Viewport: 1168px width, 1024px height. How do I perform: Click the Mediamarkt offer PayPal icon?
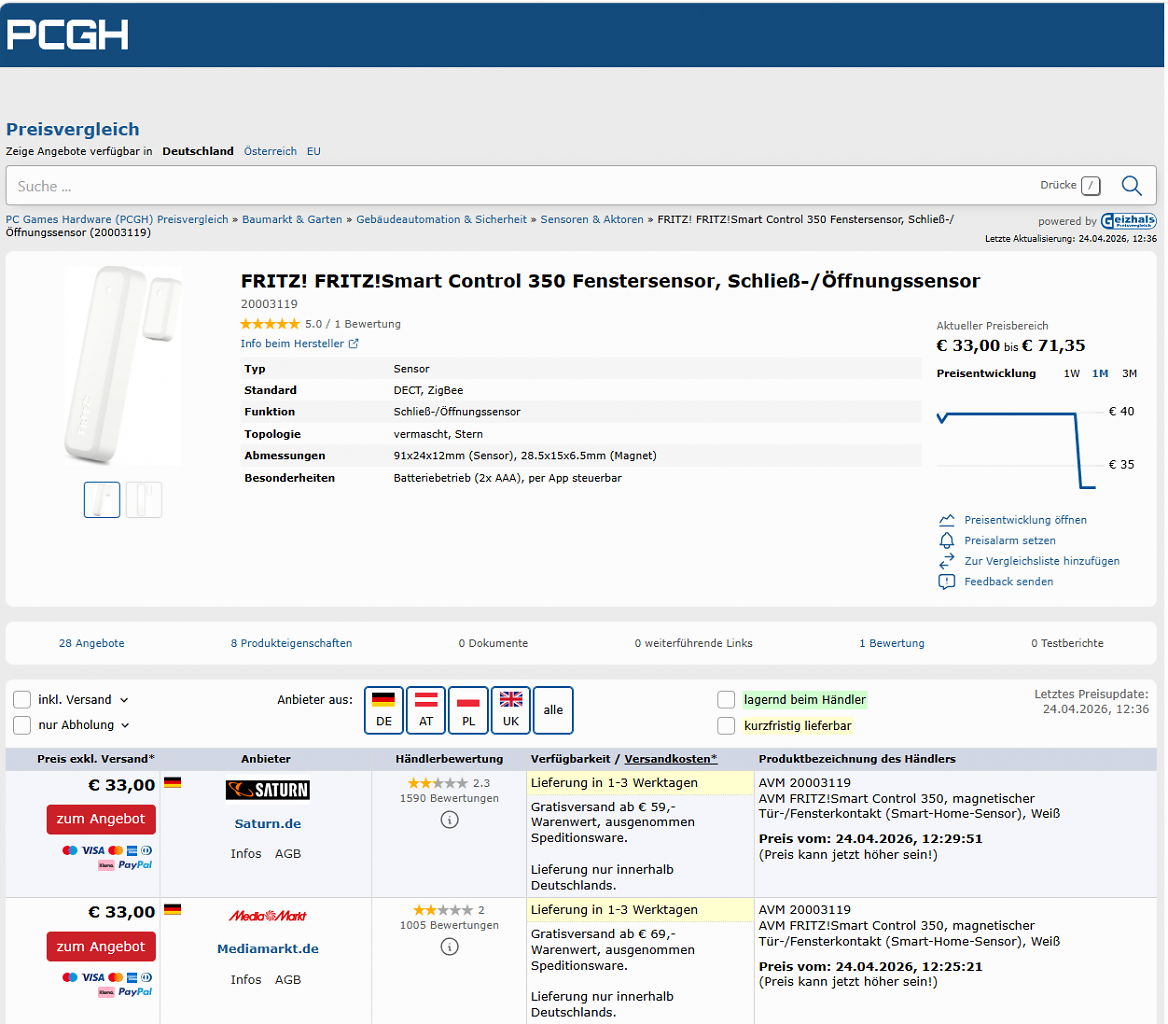click(x=135, y=992)
